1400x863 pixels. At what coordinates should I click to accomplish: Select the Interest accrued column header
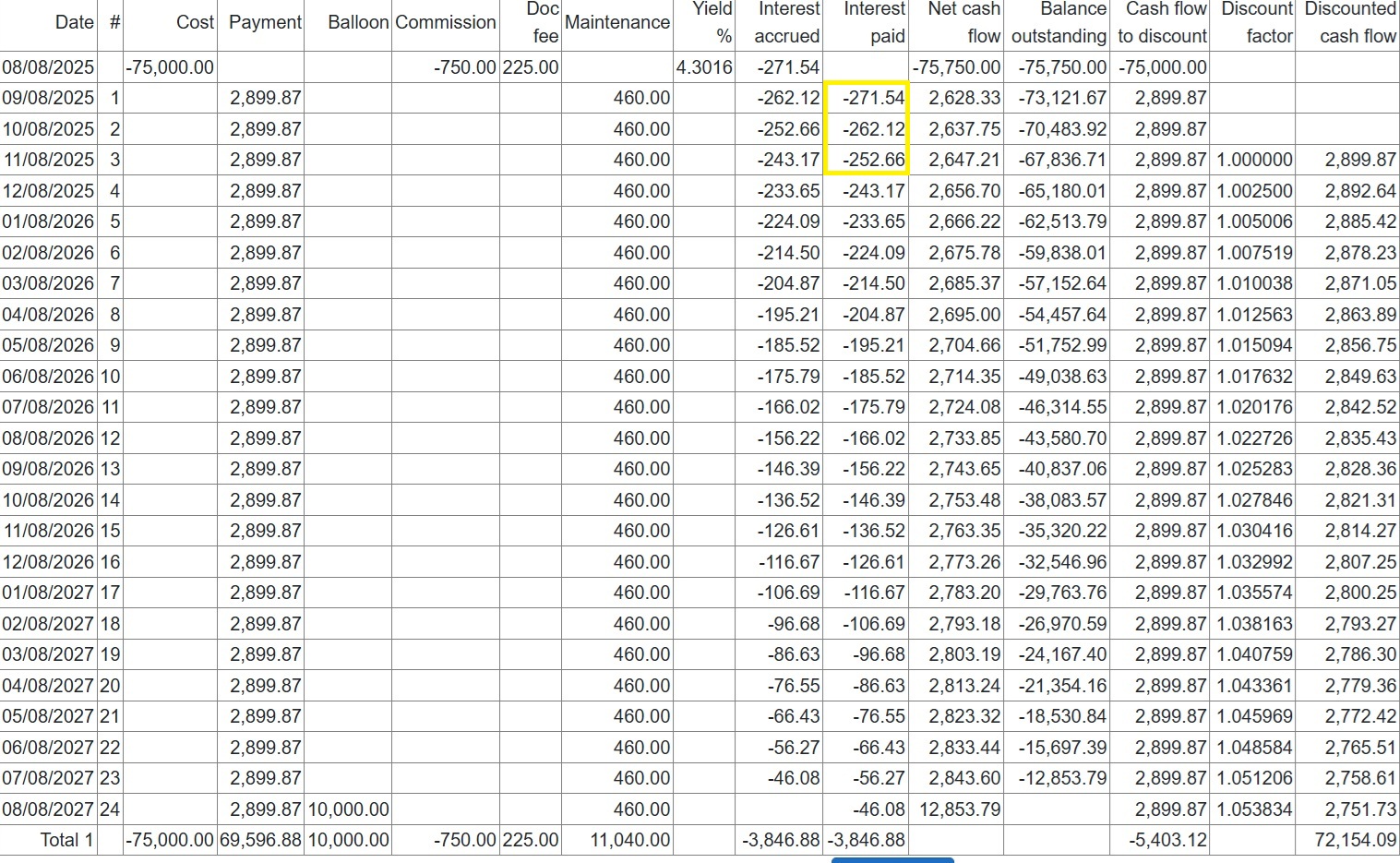tap(787, 22)
